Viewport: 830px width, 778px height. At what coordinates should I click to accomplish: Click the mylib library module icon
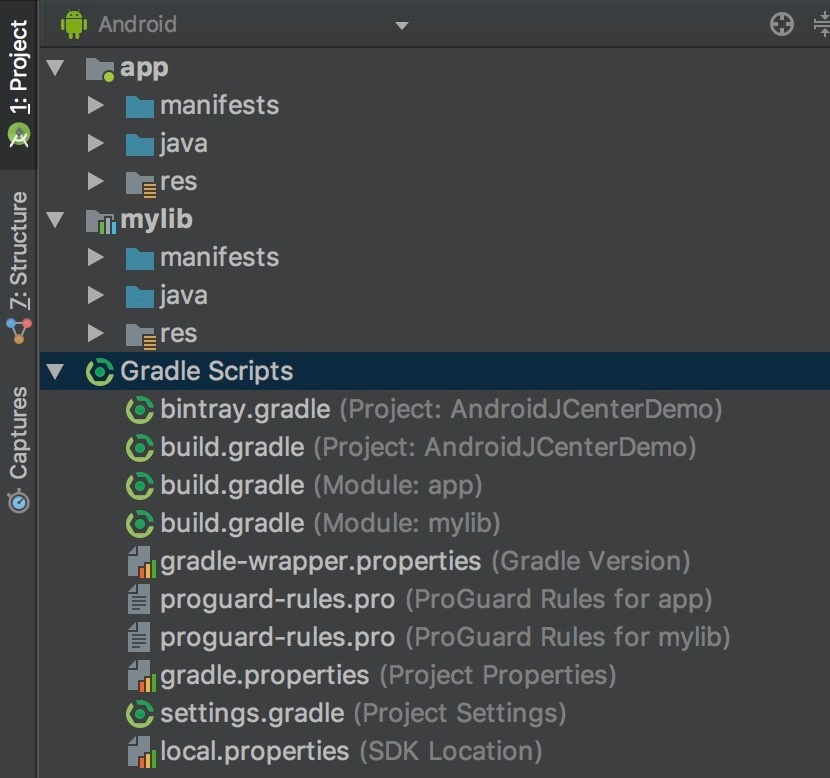(100, 220)
